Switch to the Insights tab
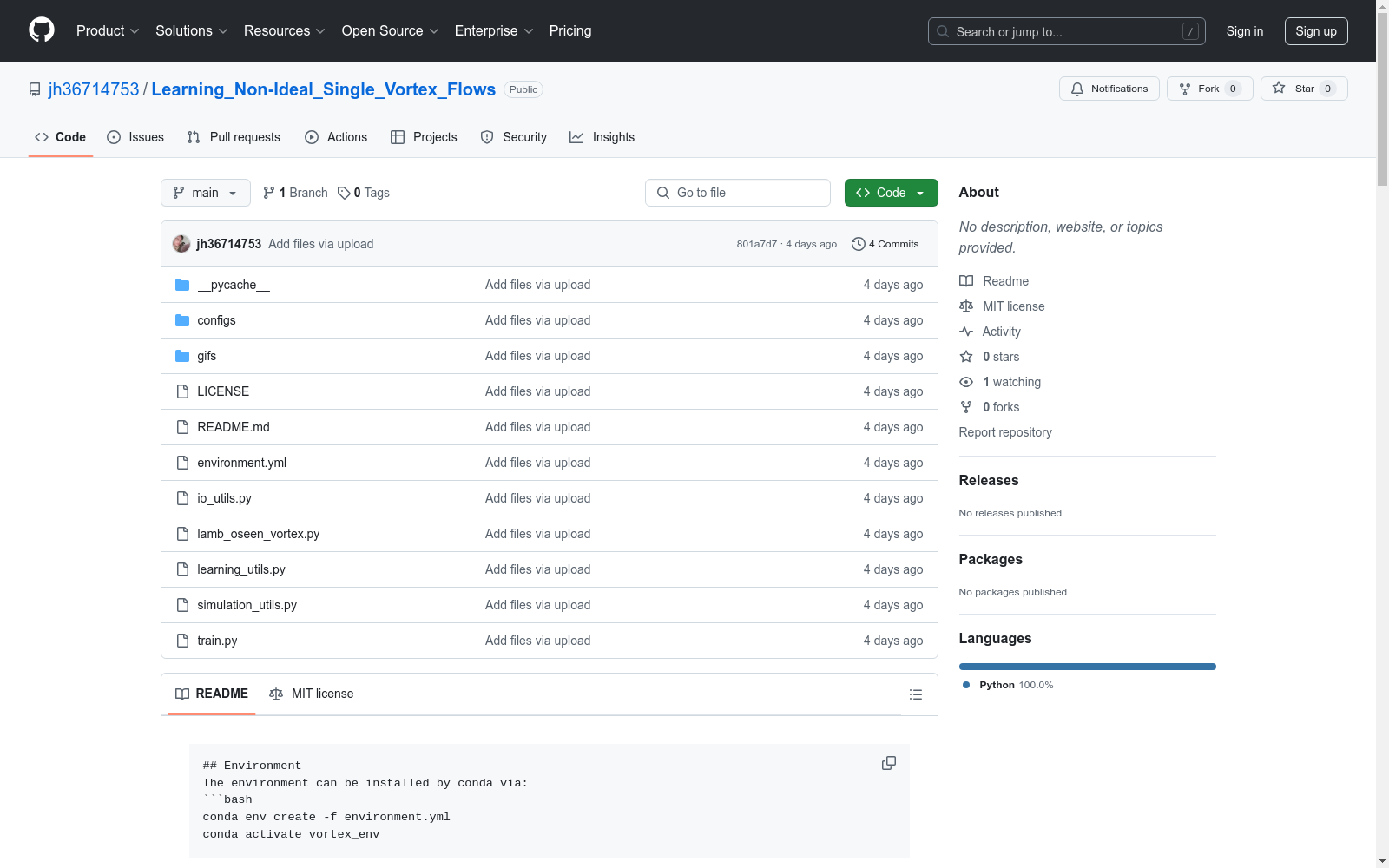The width and height of the screenshot is (1389, 868). pyautogui.click(x=602, y=137)
